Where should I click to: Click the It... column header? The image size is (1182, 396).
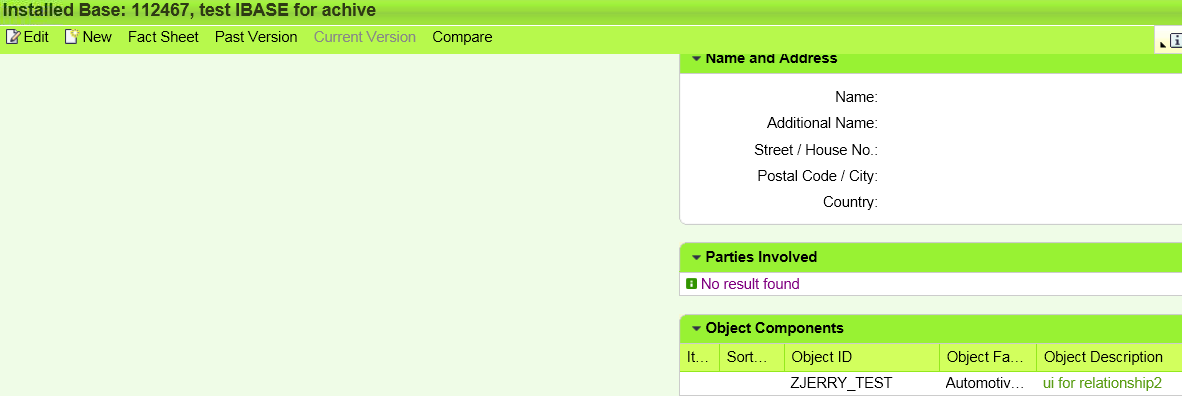click(x=699, y=357)
